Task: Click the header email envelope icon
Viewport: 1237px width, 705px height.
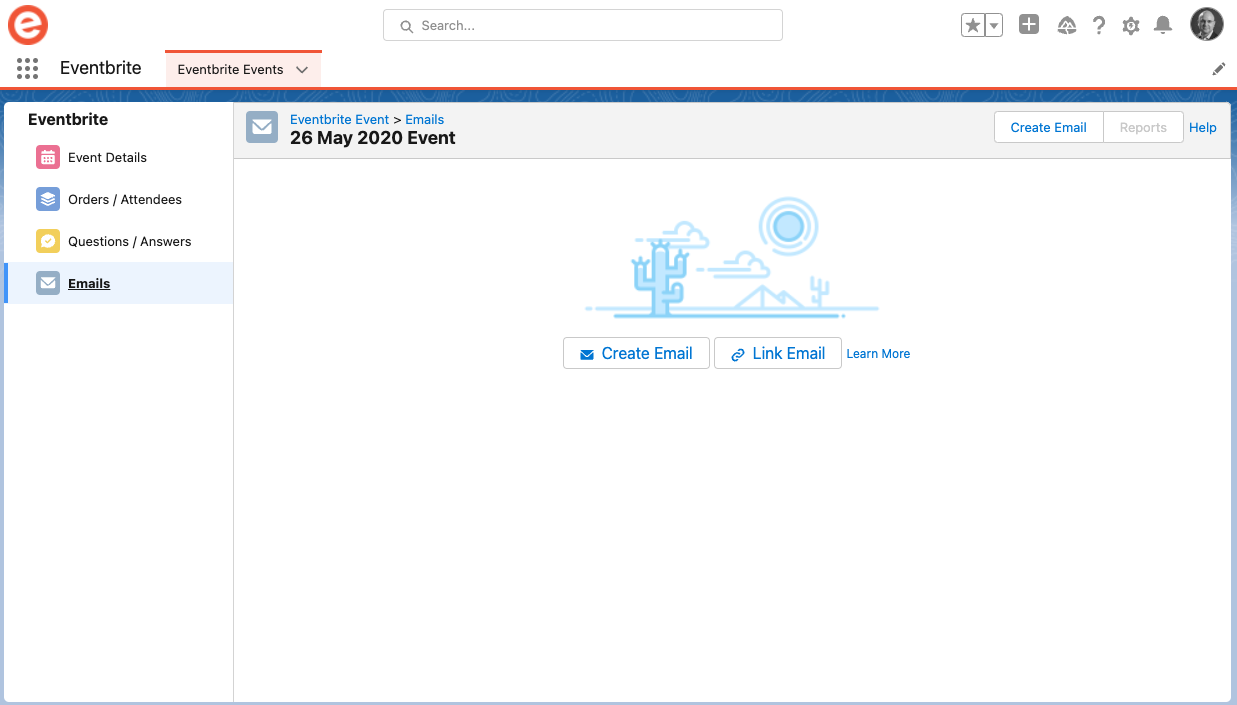Action: 262,127
